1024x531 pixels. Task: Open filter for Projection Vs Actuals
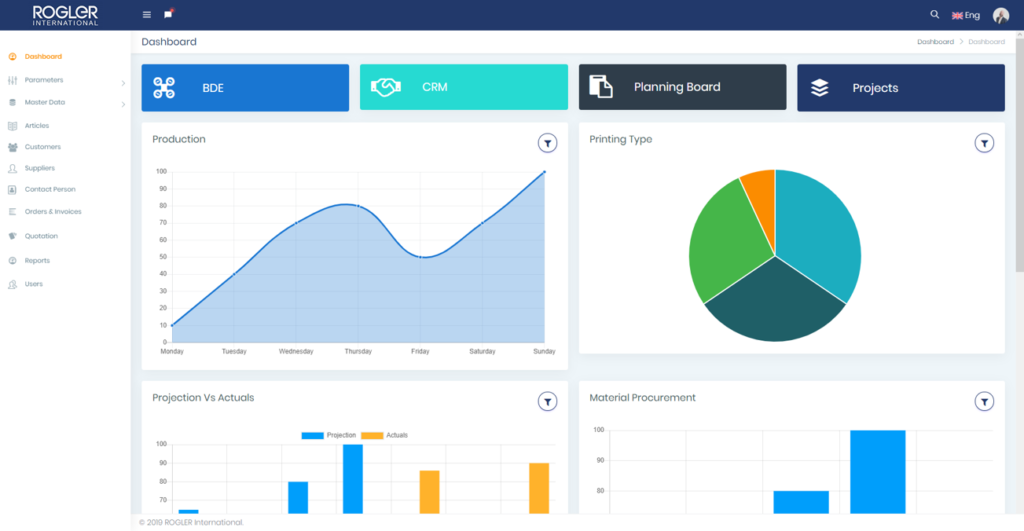[547, 401]
